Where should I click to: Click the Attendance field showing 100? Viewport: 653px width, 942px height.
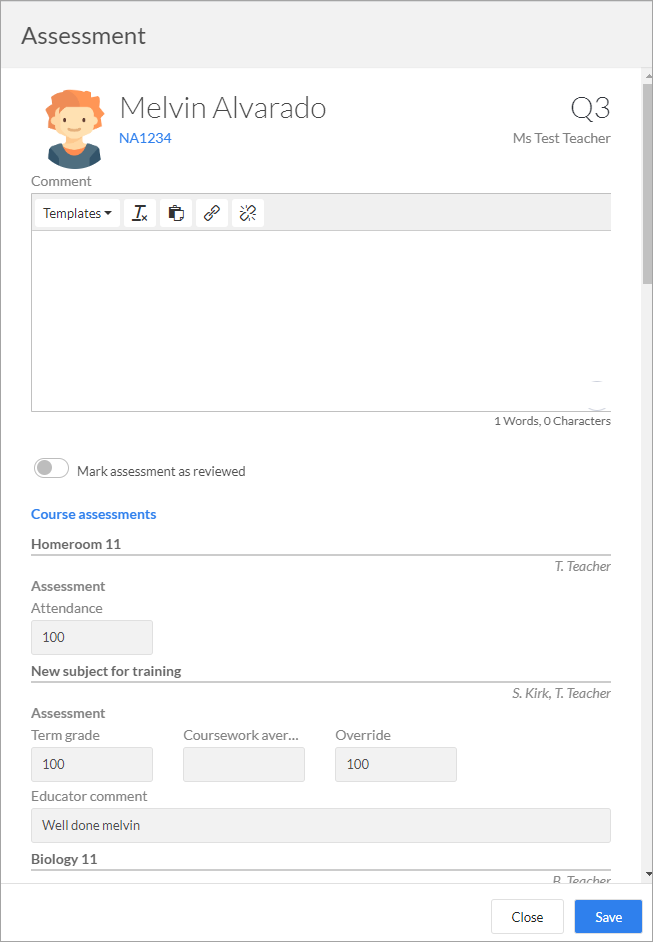tap(92, 637)
